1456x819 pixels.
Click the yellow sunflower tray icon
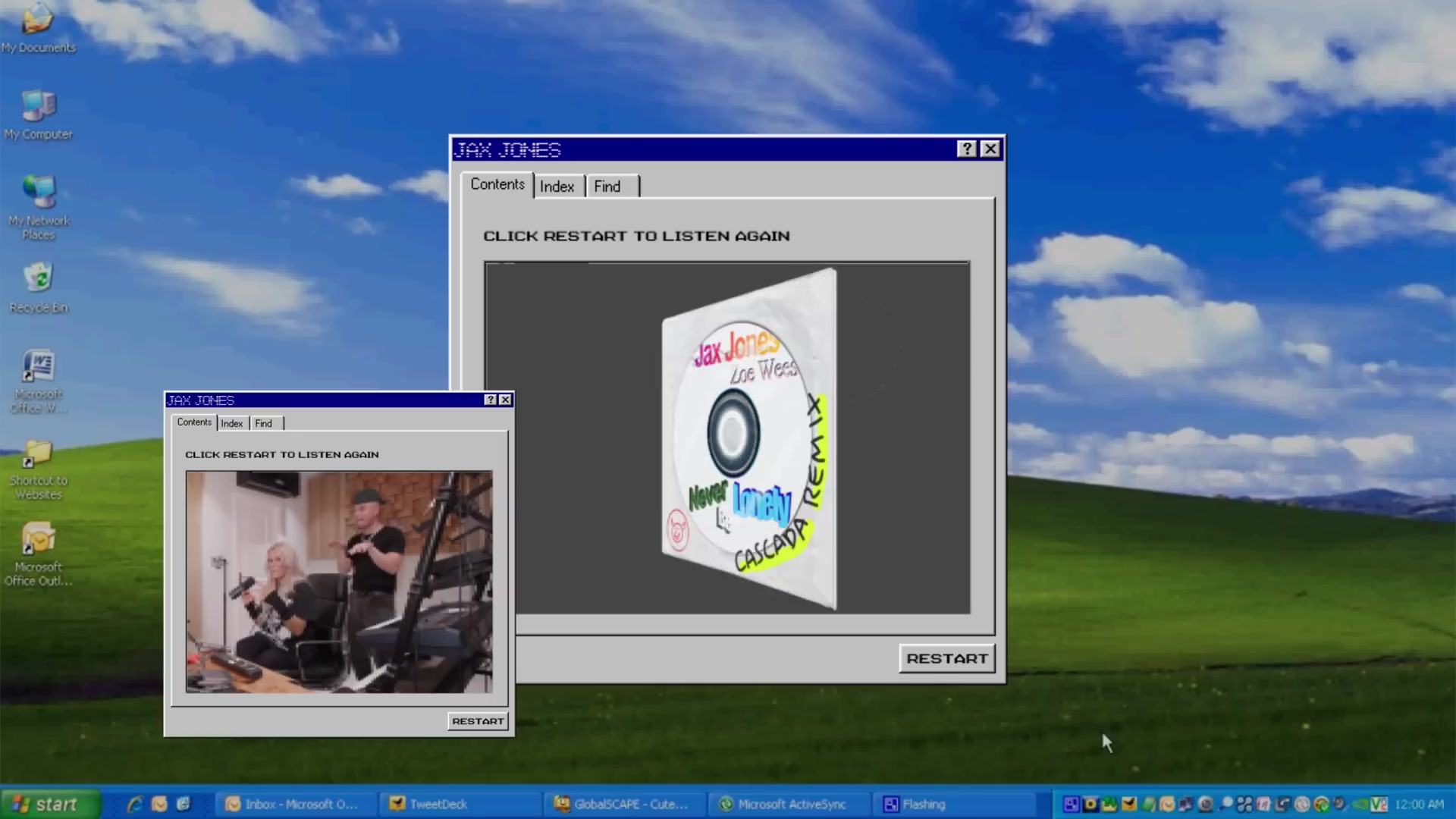tap(1090, 804)
